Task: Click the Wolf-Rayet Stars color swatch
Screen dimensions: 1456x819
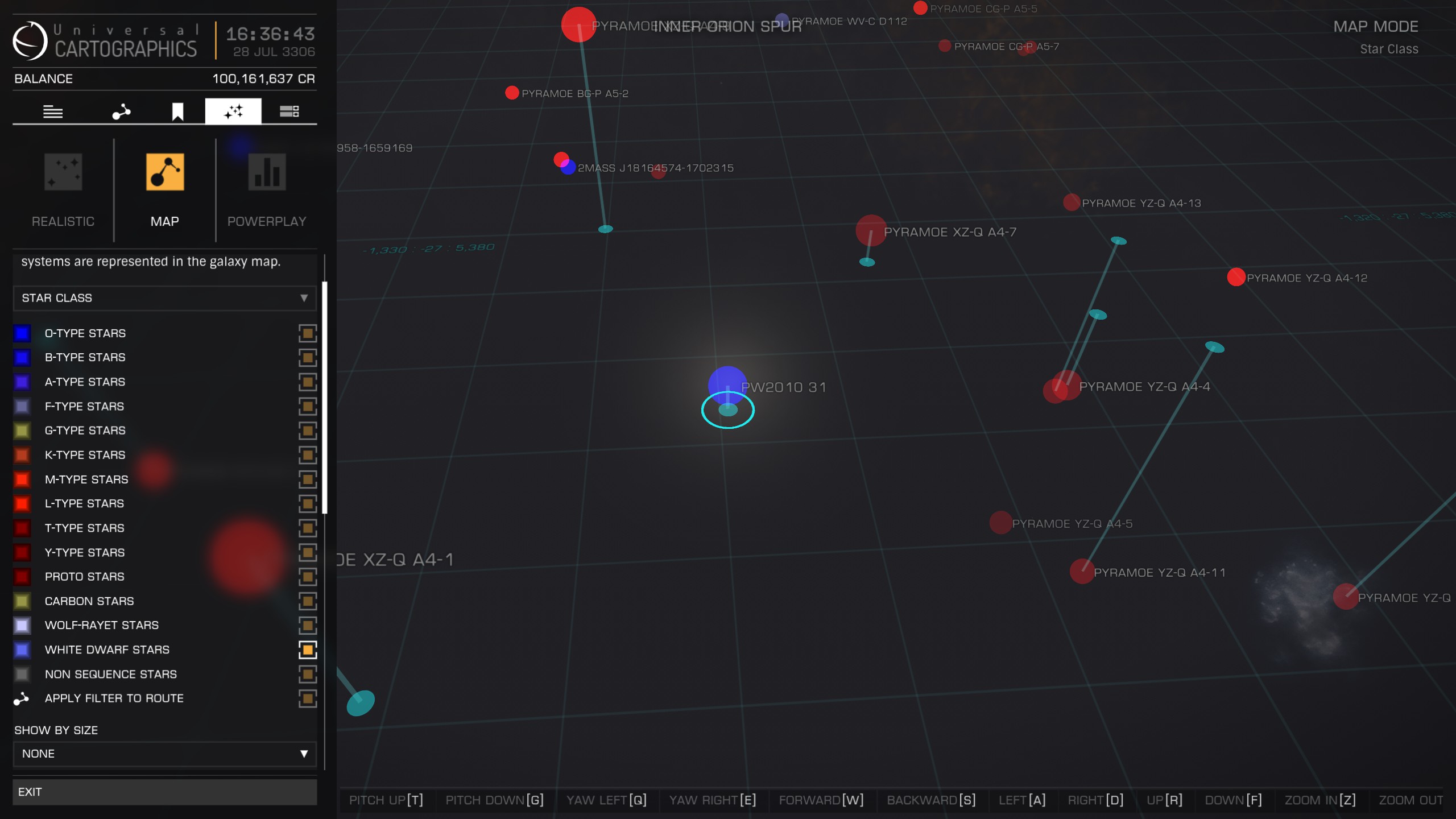Action: [x=22, y=626]
